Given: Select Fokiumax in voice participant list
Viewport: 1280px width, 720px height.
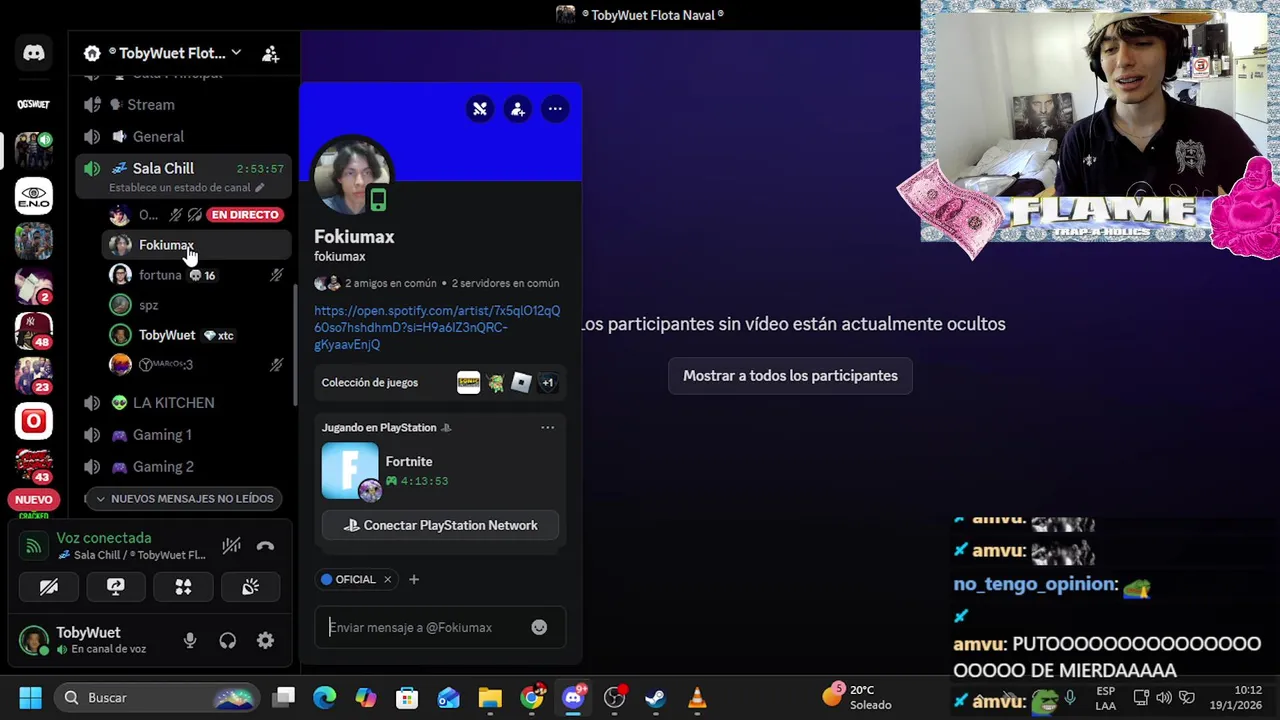Looking at the screenshot, I should pos(197,245).
